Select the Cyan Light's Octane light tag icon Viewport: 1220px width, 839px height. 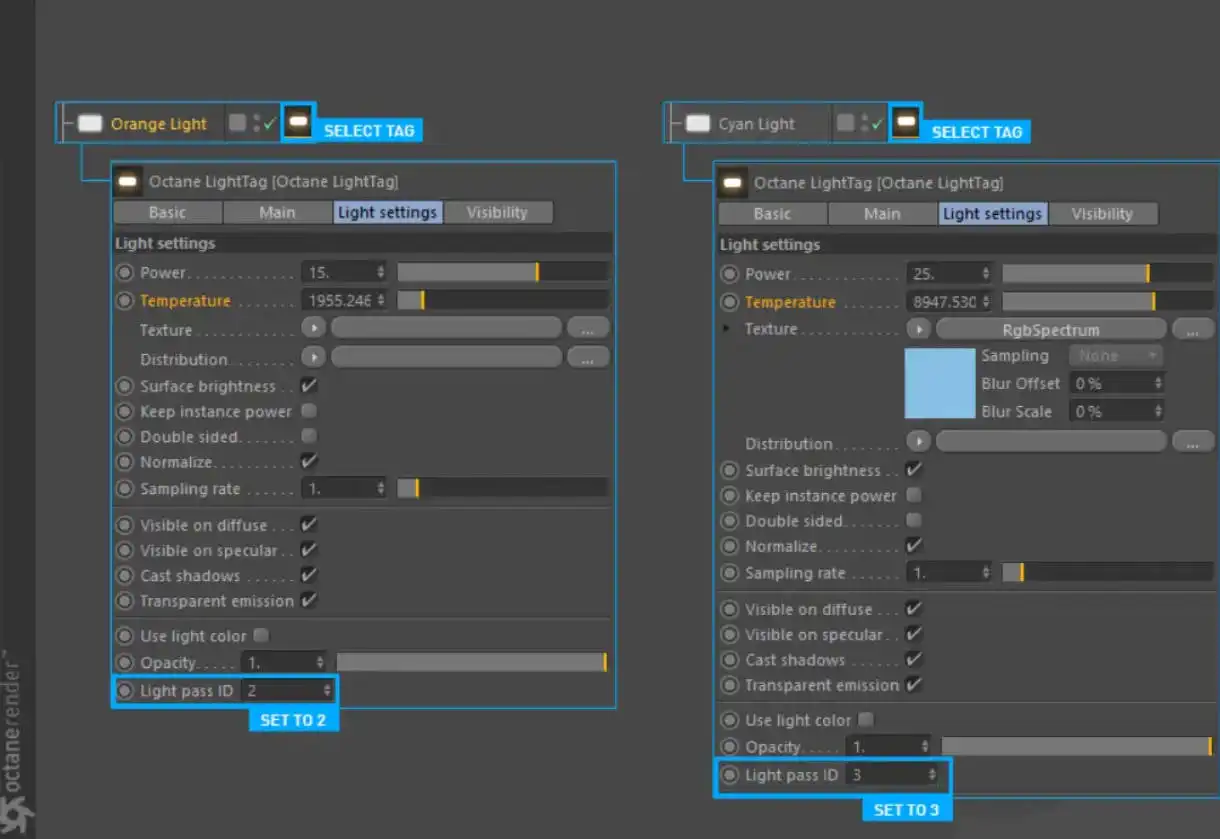click(x=906, y=122)
